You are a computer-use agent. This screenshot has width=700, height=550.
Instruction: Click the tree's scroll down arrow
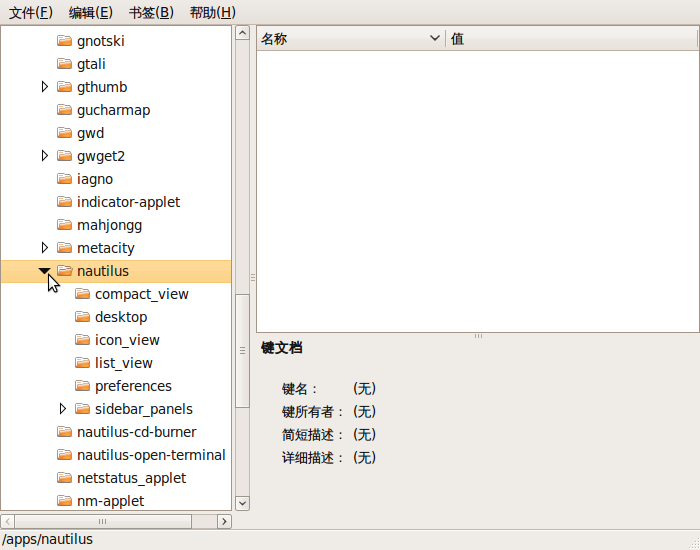click(x=242, y=503)
